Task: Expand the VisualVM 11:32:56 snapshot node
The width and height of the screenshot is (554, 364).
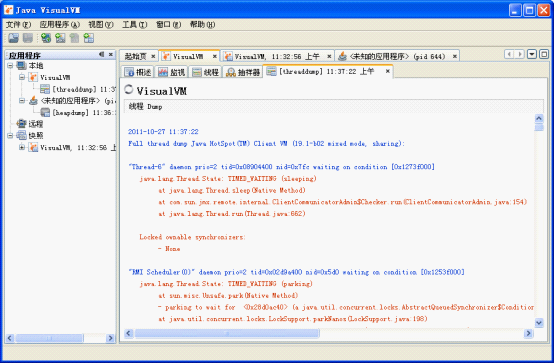Action: point(22,147)
